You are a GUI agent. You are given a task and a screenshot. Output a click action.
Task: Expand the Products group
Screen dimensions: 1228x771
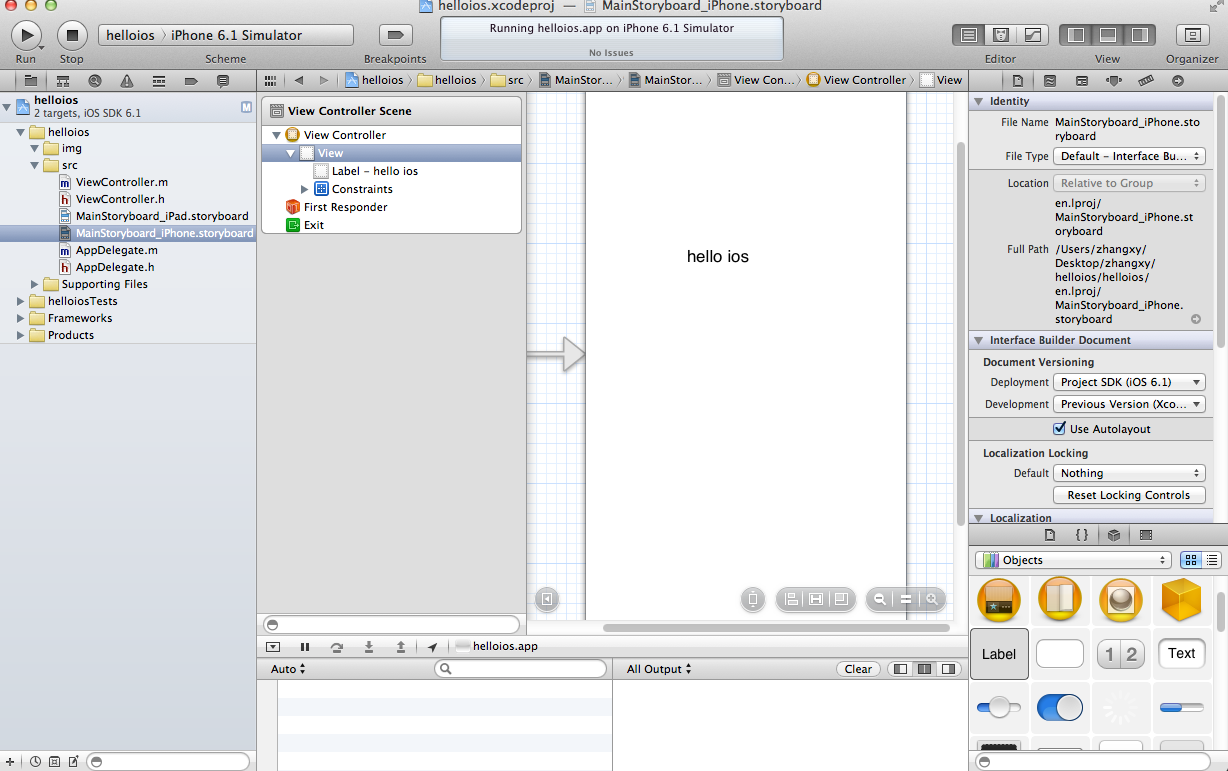point(21,335)
